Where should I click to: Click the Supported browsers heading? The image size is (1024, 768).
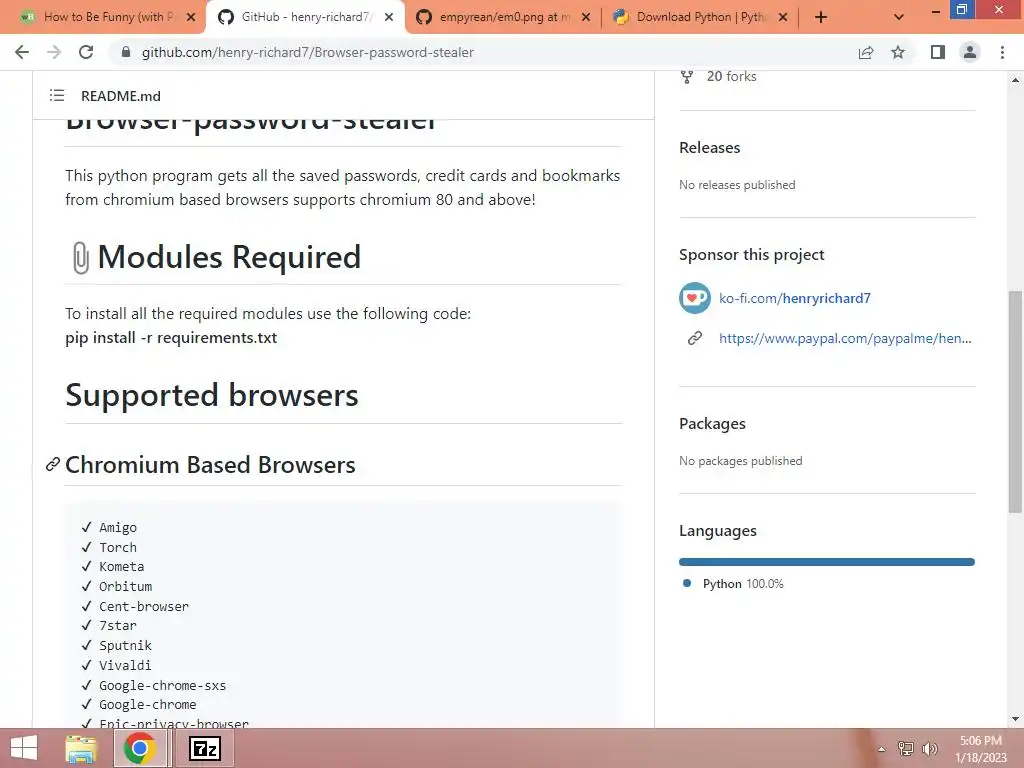click(212, 395)
